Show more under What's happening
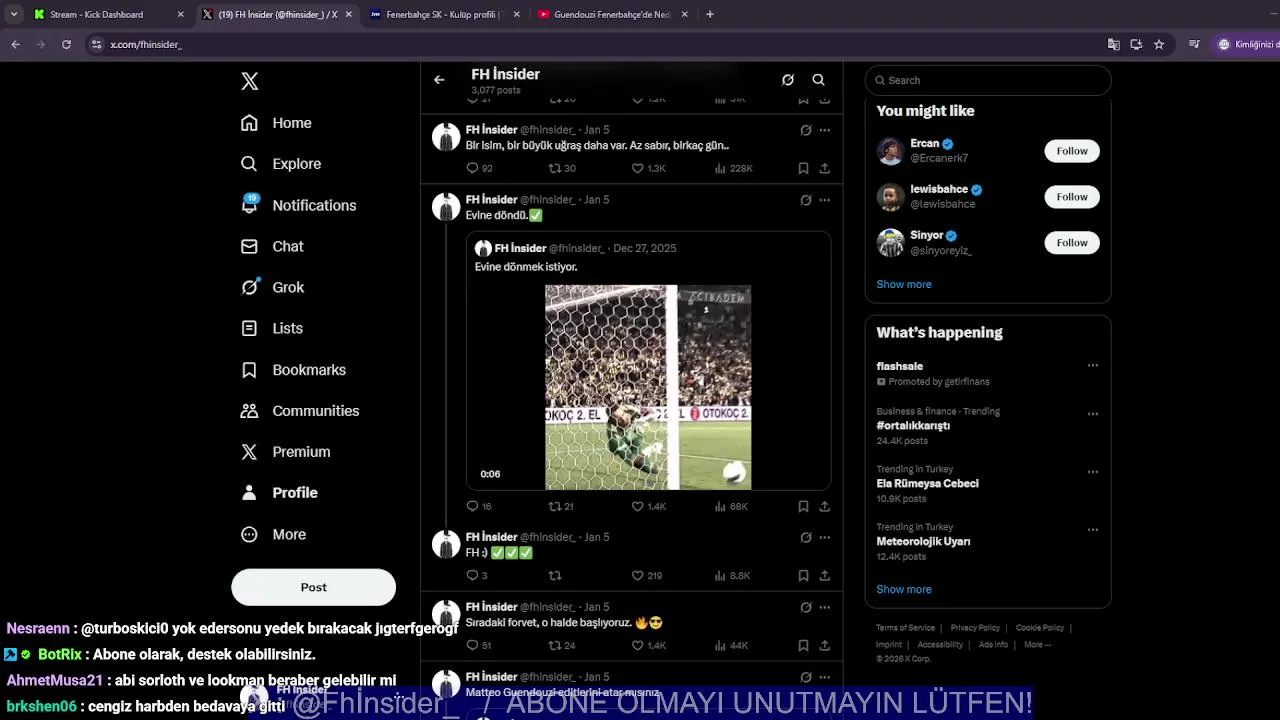Image resolution: width=1280 pixels, height=720 pixels. click(904, 589)
